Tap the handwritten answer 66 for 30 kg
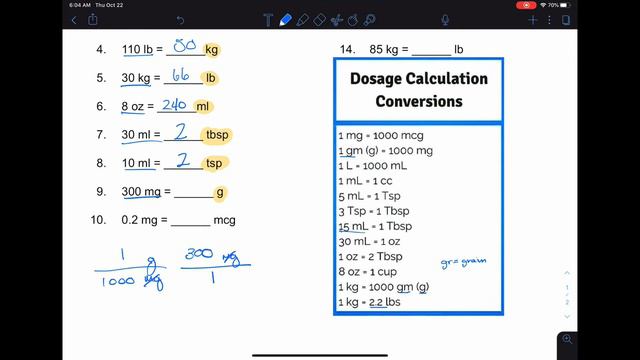Image resolution: width=640 pixels, height=360 pixels. (180, 75)
